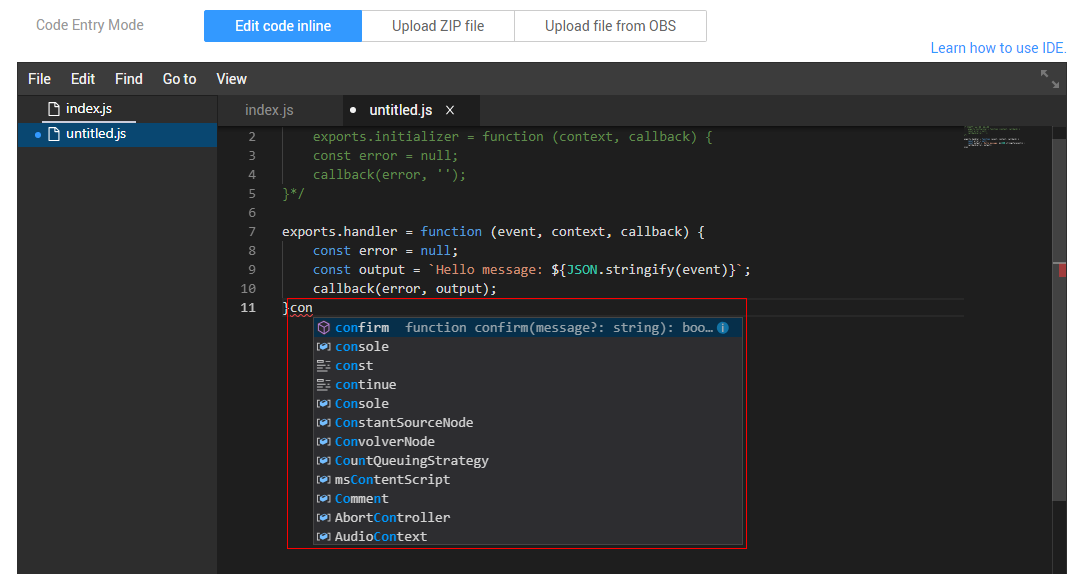The image size is (1078, 574).
Task: Pick const keyword suggestion
Action: pos(528,366)
